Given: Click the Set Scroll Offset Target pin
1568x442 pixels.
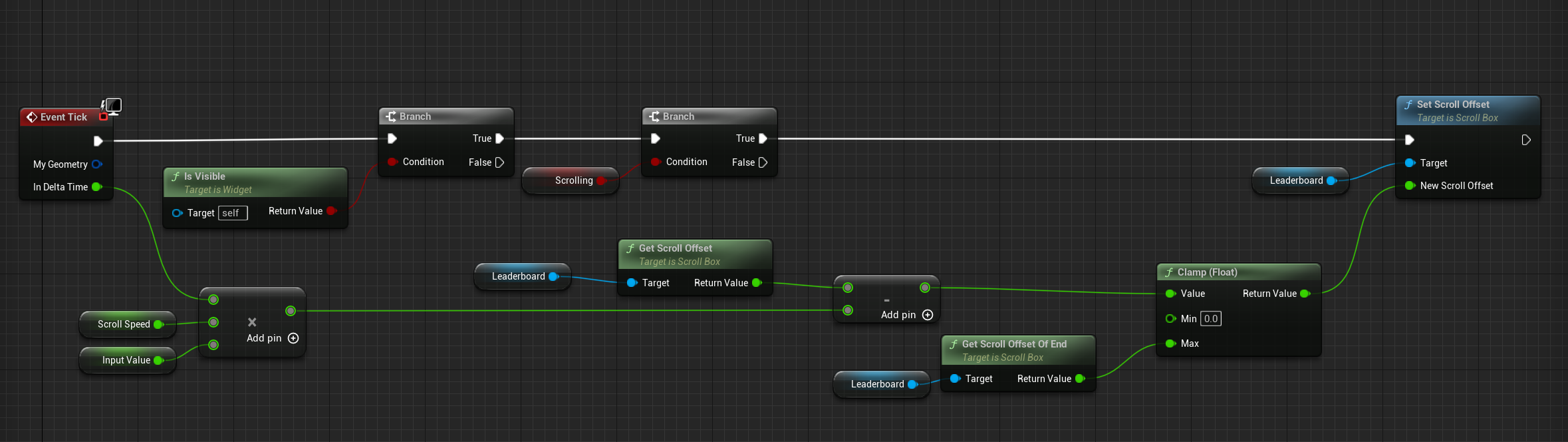Looking at the screenshot, I should [1410, 163].
